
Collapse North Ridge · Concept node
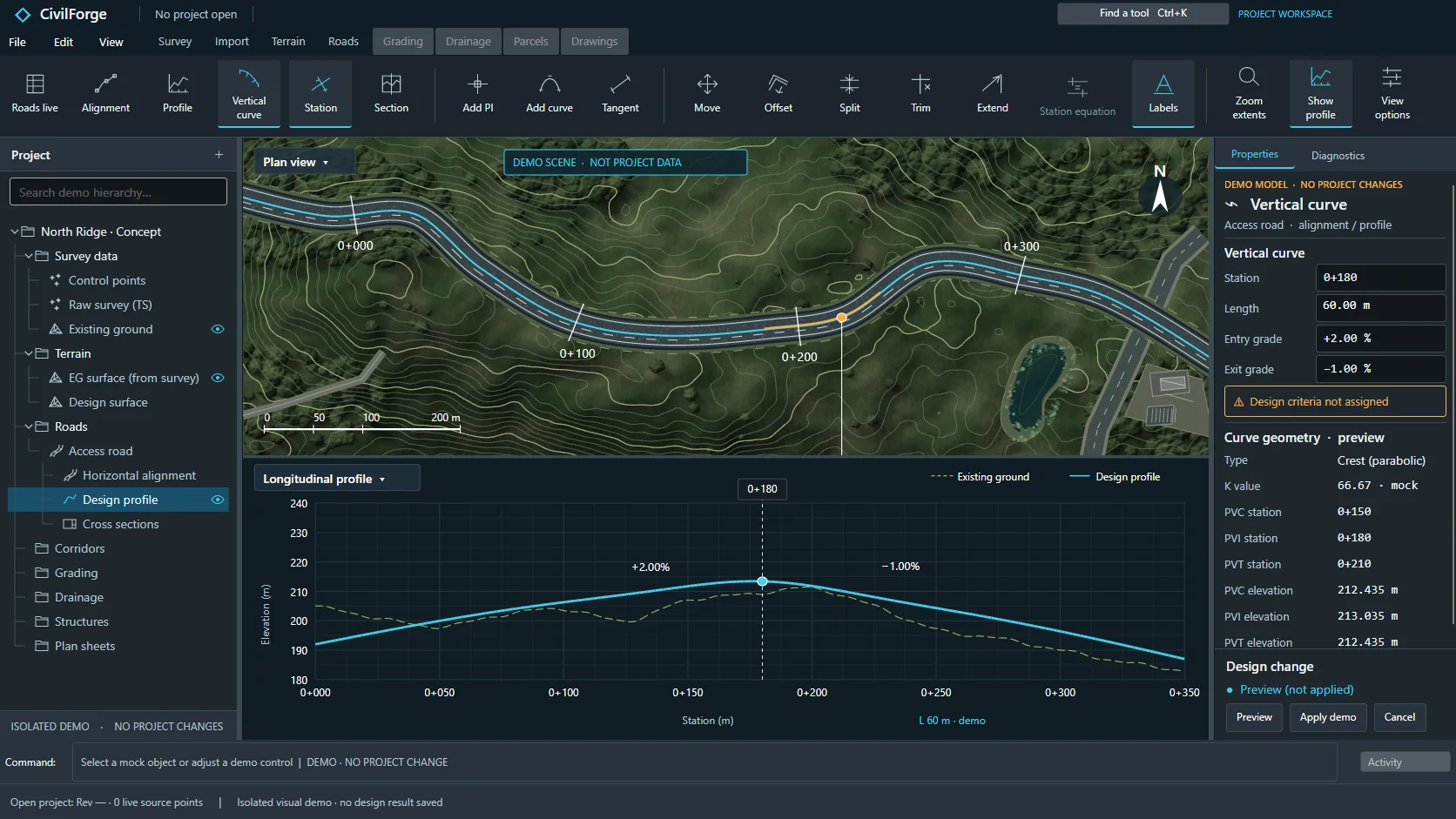tap(15, 232)
